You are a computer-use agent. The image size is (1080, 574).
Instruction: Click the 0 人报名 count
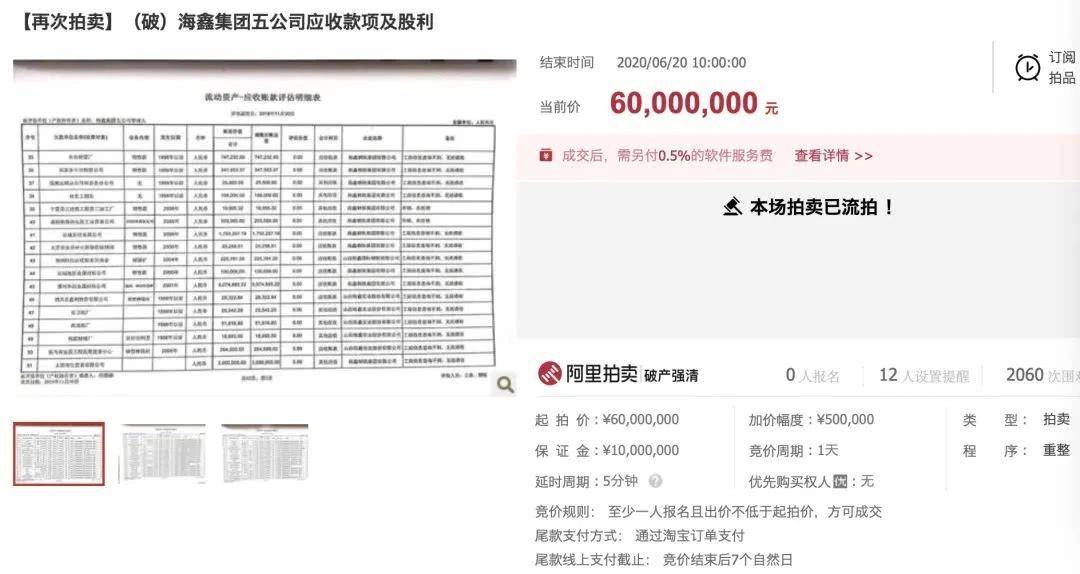tap(813, 376)
